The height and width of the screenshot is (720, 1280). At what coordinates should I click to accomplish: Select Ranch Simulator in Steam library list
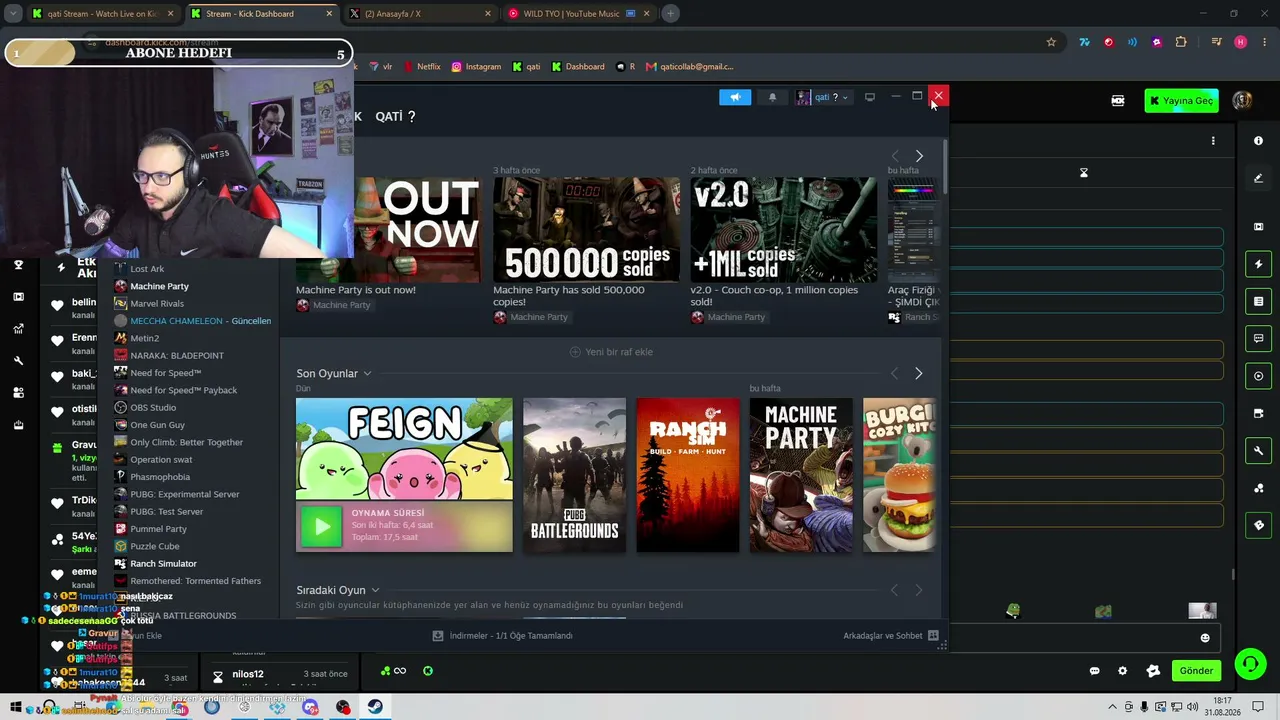point(163,564)
